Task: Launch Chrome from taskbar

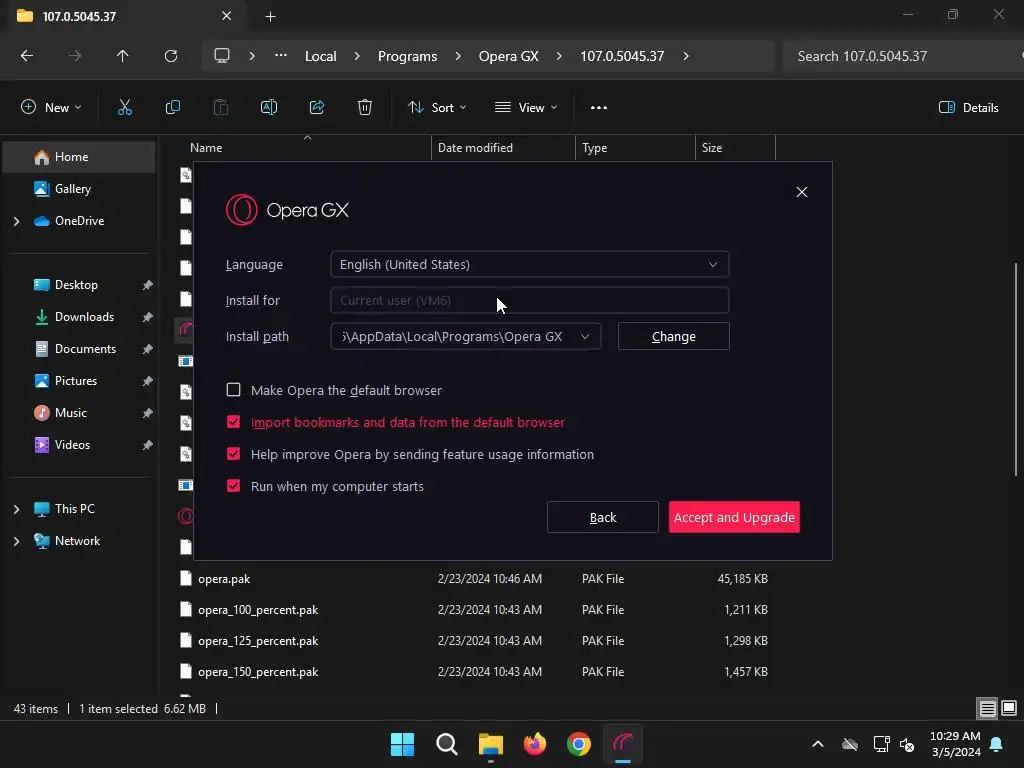Action: pyautogui.click(x=579, y=744)
